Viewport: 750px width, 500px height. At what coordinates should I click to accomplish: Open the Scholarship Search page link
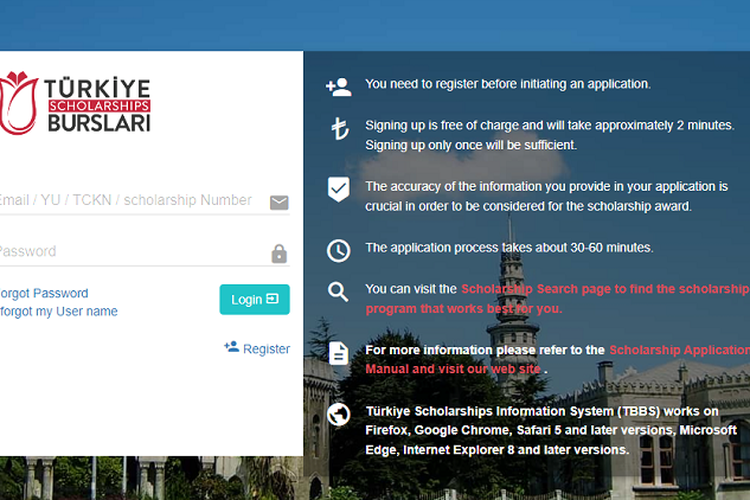point(558,299)
